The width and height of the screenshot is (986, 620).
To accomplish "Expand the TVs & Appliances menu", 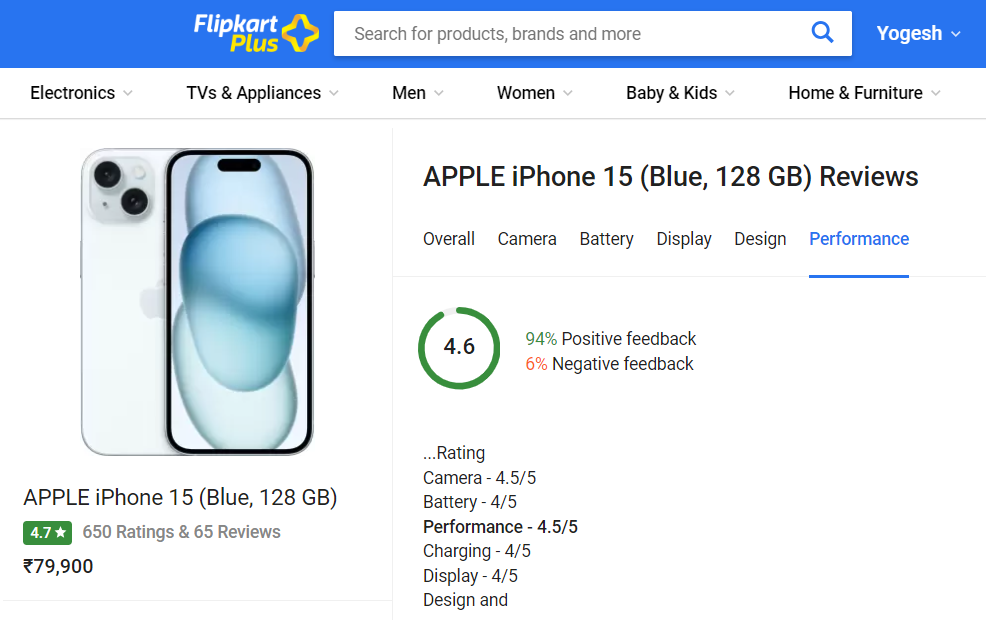I will (262, 93).
